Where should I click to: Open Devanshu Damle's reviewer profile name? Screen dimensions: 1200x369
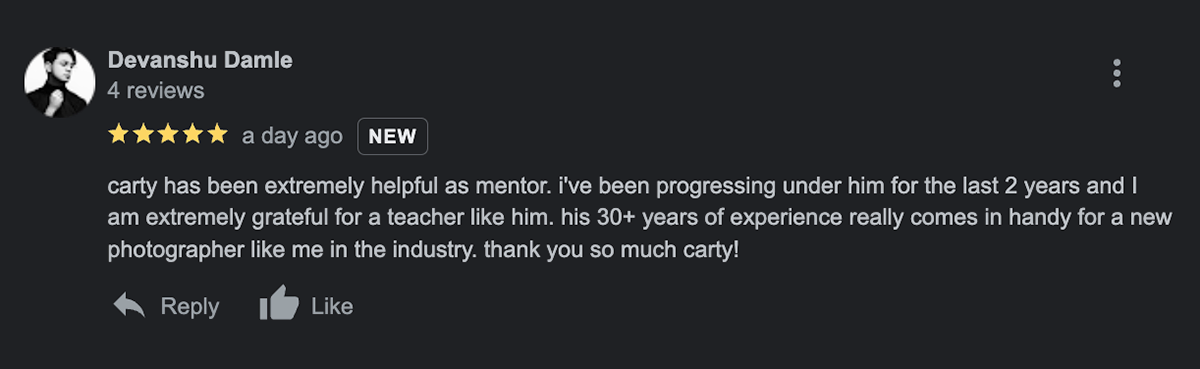pyautogui.click(x=200, y=60)
